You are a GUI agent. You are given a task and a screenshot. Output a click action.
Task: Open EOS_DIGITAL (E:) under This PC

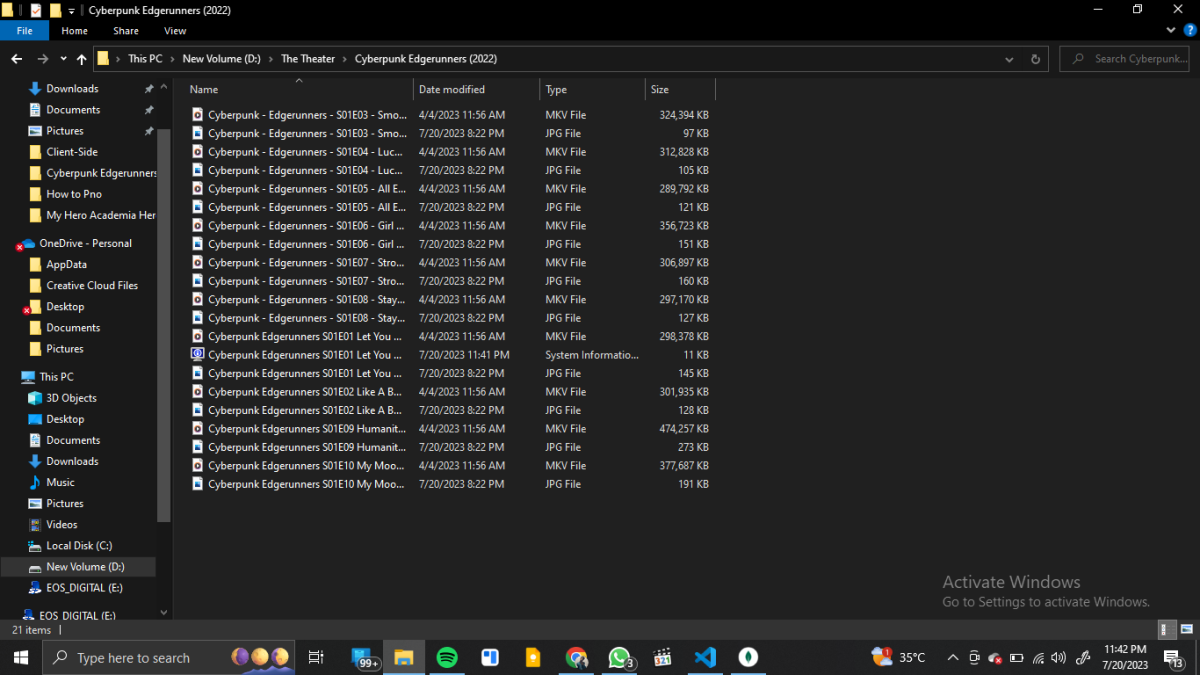tap(84, 588)
